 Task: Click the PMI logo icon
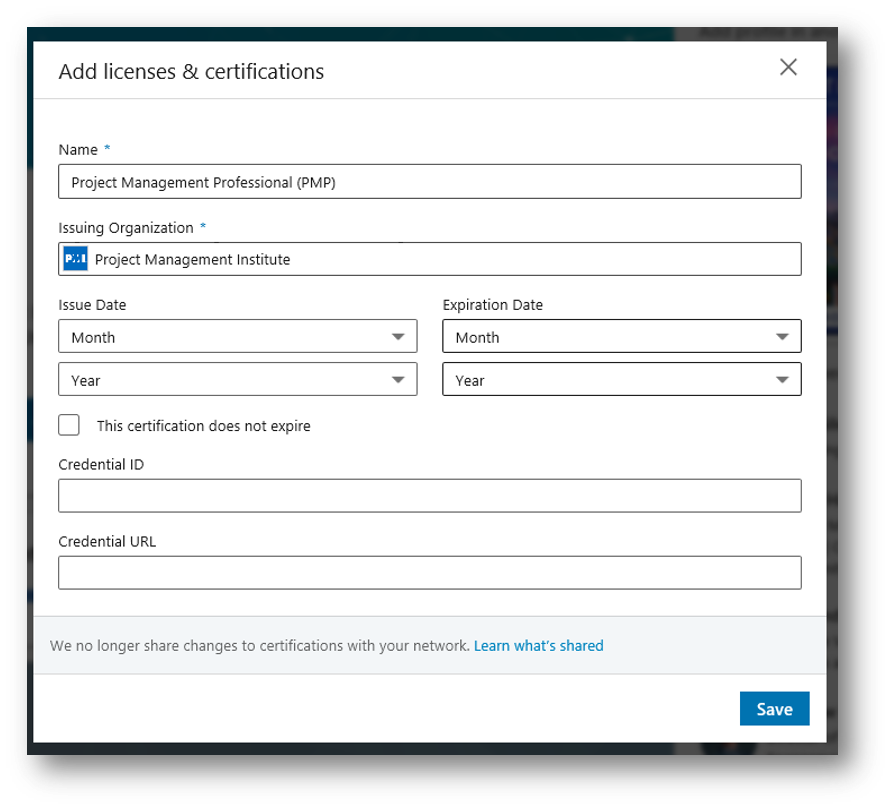[x=75, y=259]
